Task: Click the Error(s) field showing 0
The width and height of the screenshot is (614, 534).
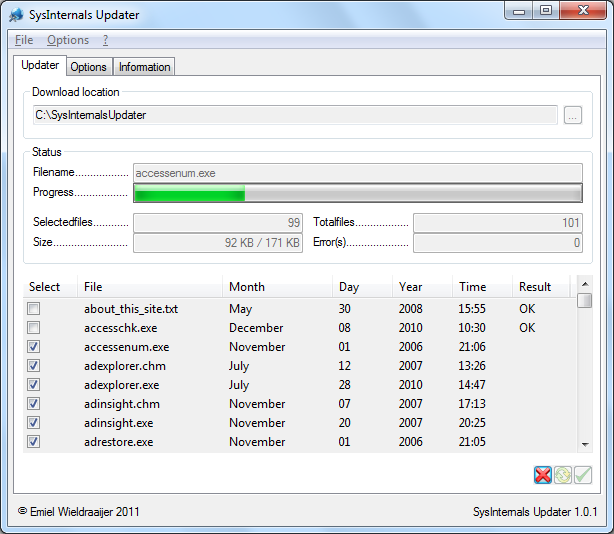Action: pos(498,243)
